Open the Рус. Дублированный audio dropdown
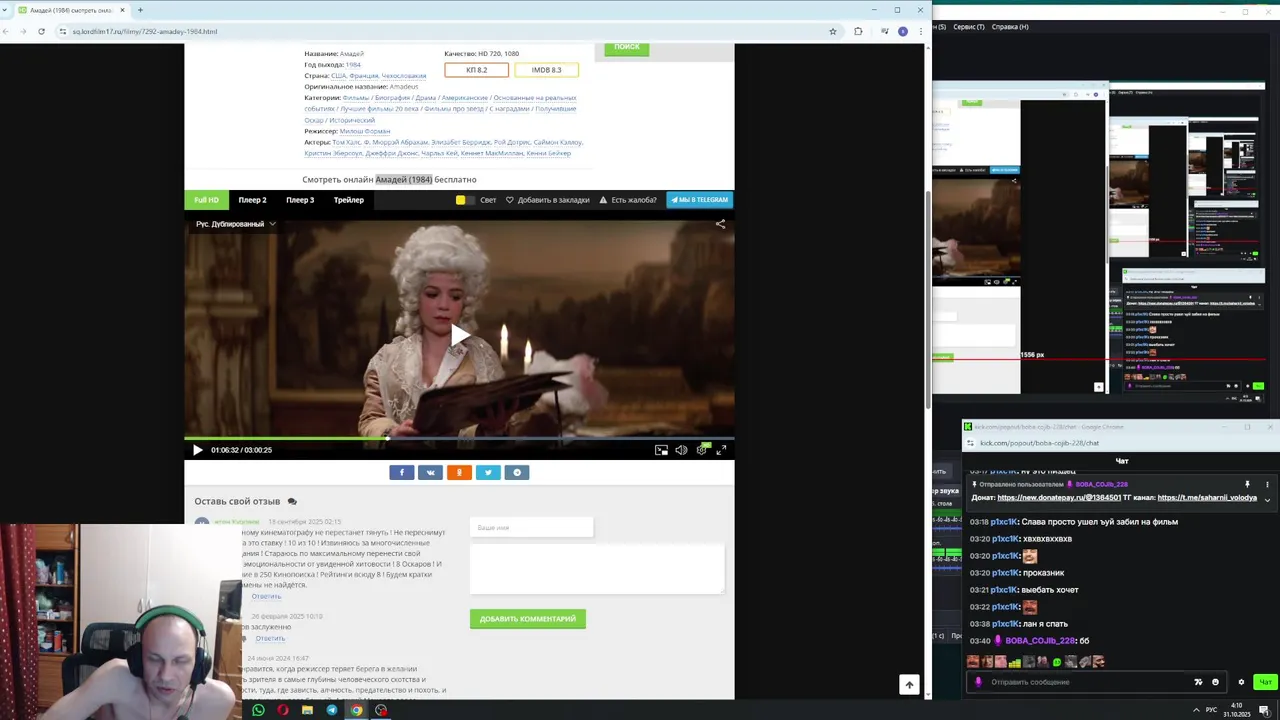 (x=235, y=224)
